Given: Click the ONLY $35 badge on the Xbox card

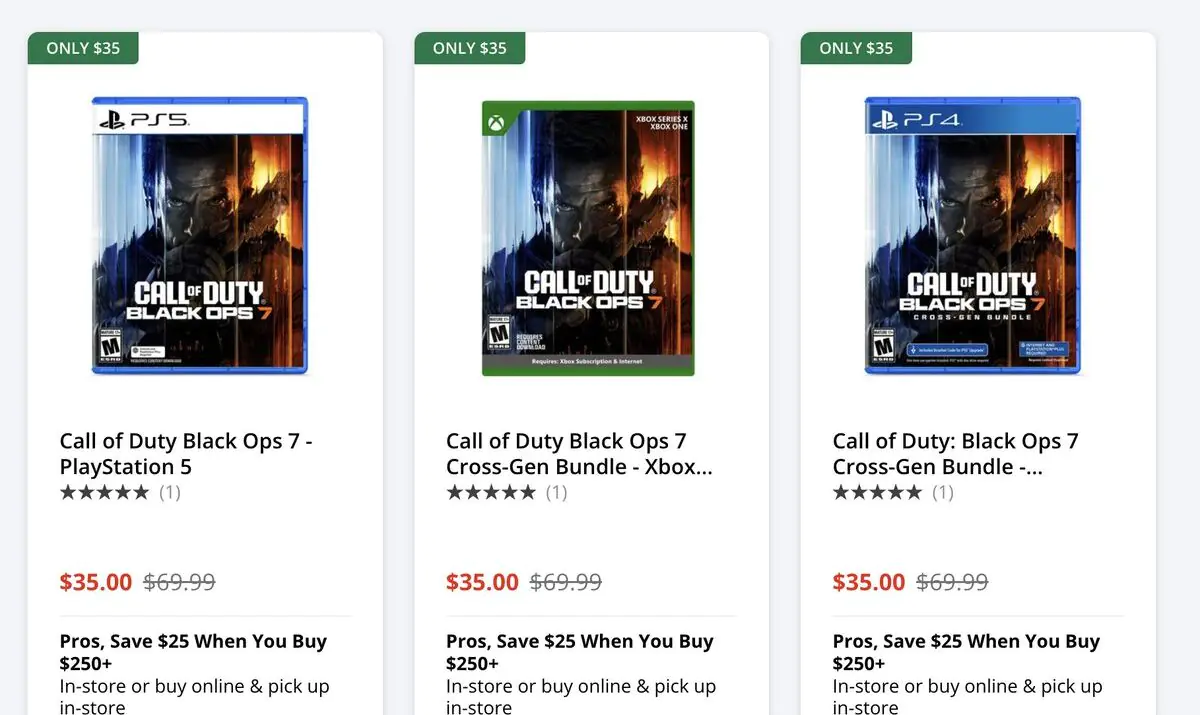Looking at the screenshot, I should [x=469, y=47].
